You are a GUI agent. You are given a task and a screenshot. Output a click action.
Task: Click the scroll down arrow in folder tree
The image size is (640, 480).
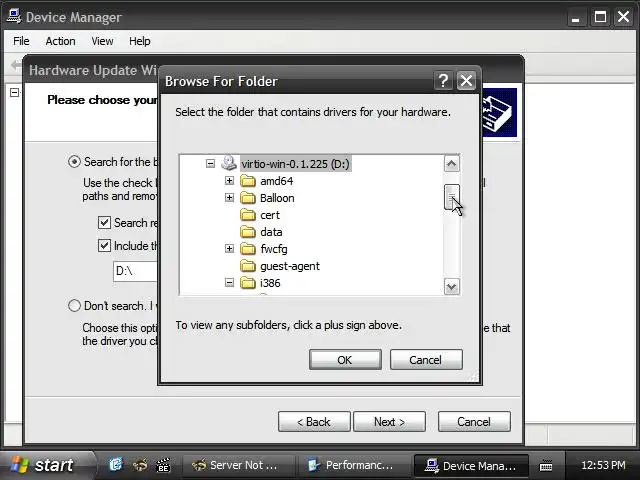[451, 287]
